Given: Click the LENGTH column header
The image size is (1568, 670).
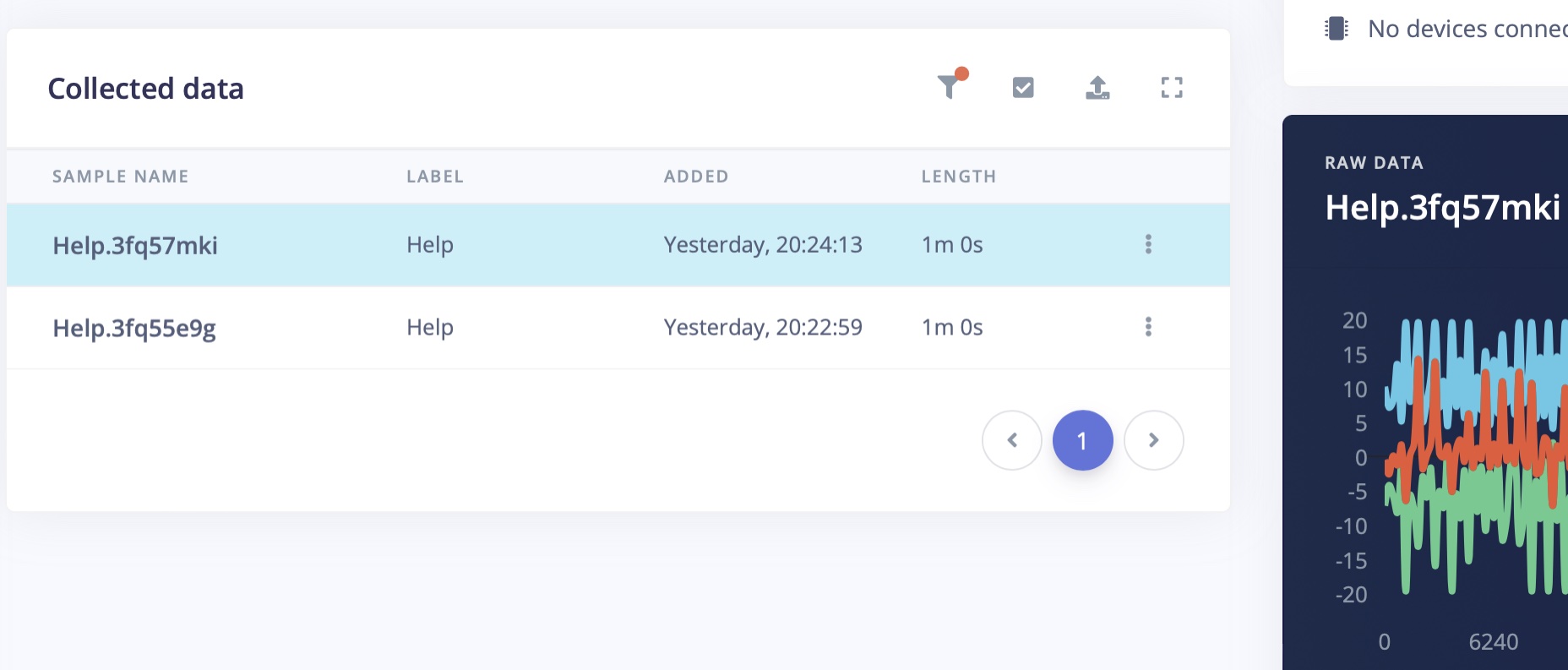Looking at the screenshot, I should point(959,177).
